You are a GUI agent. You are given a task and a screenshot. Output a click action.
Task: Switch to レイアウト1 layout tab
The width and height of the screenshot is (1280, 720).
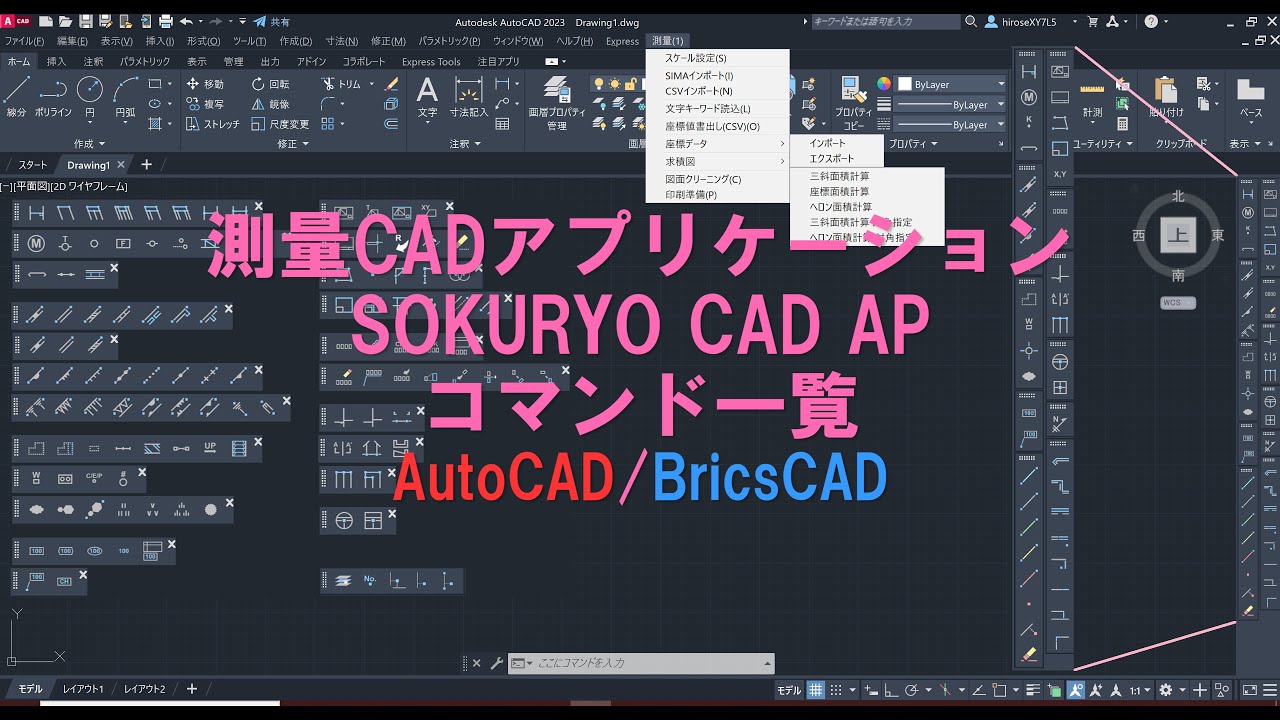pos(83,689)
